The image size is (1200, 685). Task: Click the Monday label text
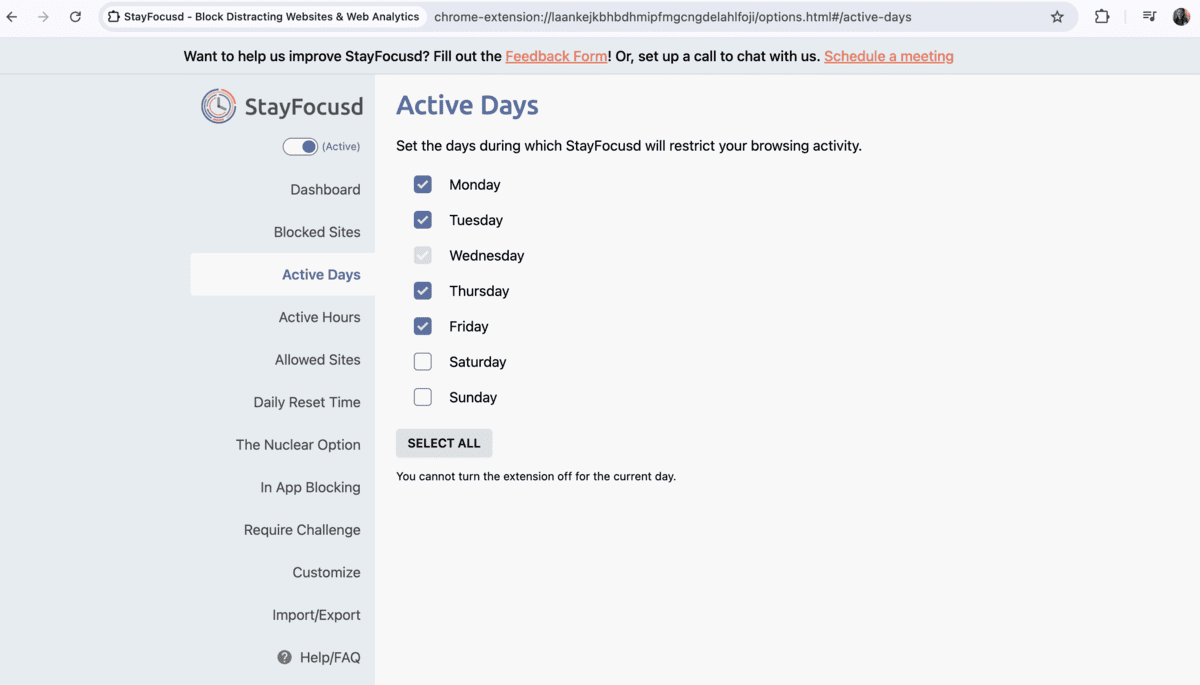[x=475, y=185]
